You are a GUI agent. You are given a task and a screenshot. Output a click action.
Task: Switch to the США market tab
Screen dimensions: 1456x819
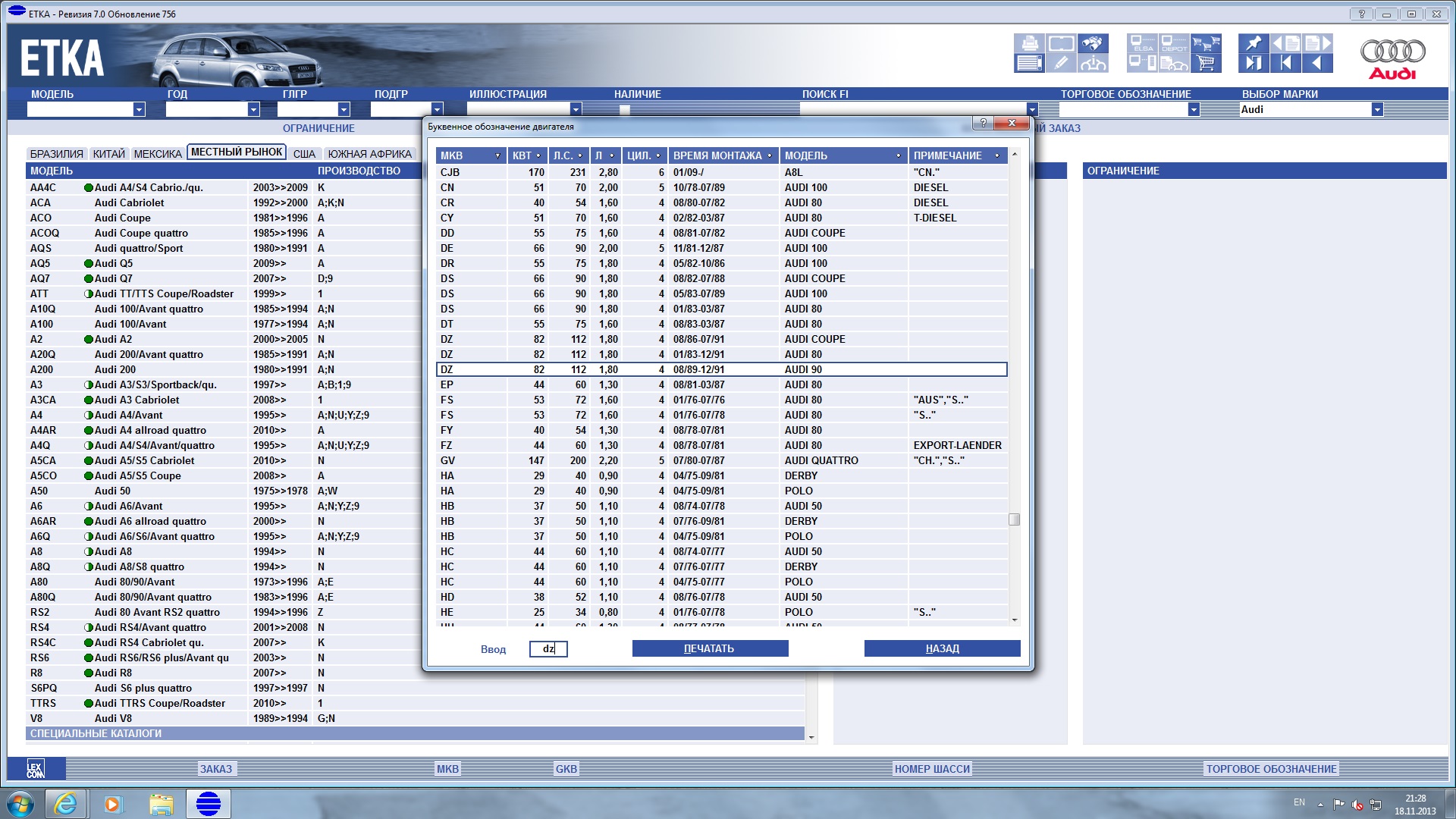(304, 153)
